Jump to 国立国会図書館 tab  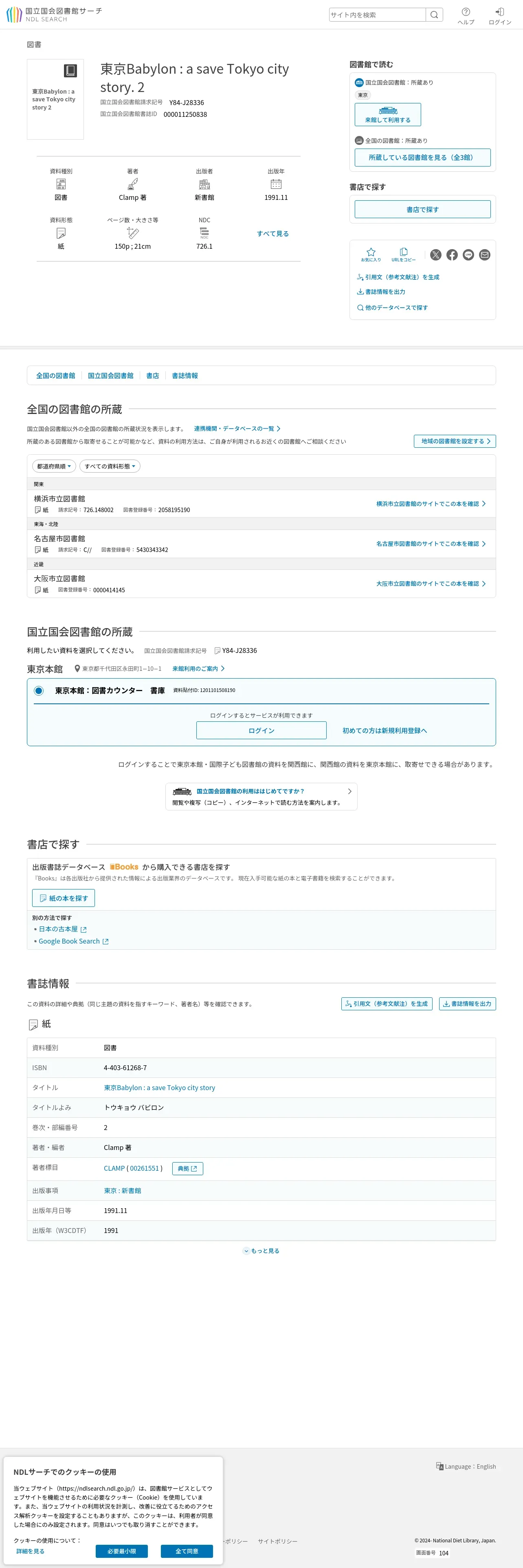111,376
